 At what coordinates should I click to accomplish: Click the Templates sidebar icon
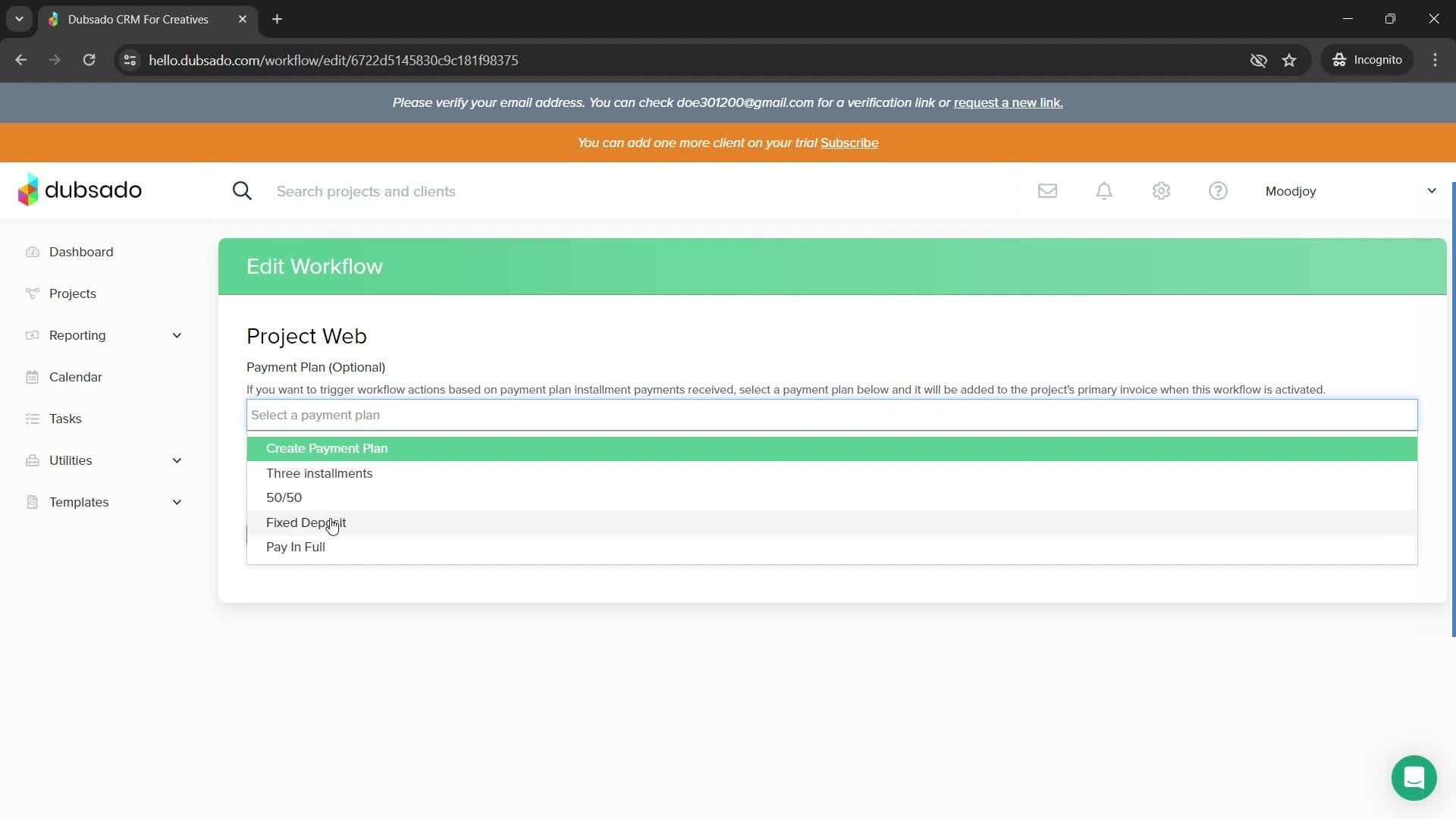click(32, 502)
